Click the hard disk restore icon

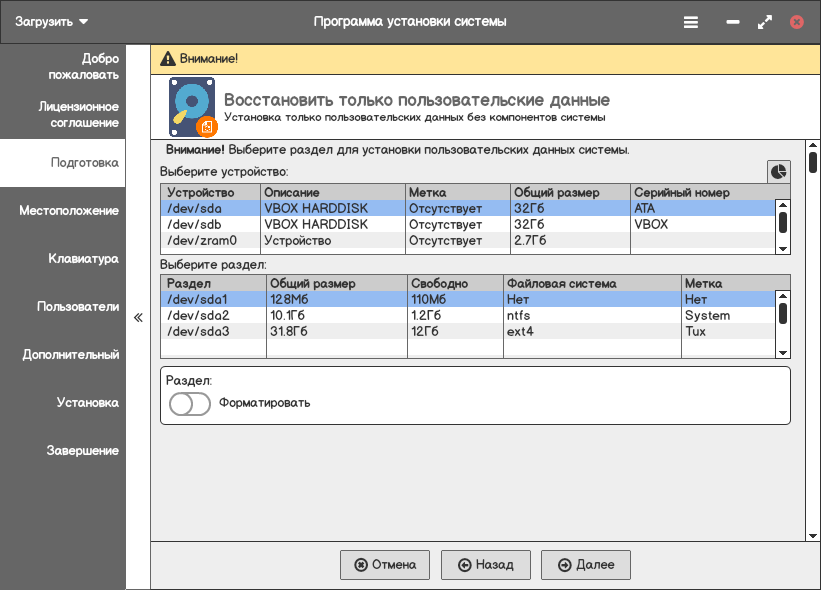click(192, 107)
